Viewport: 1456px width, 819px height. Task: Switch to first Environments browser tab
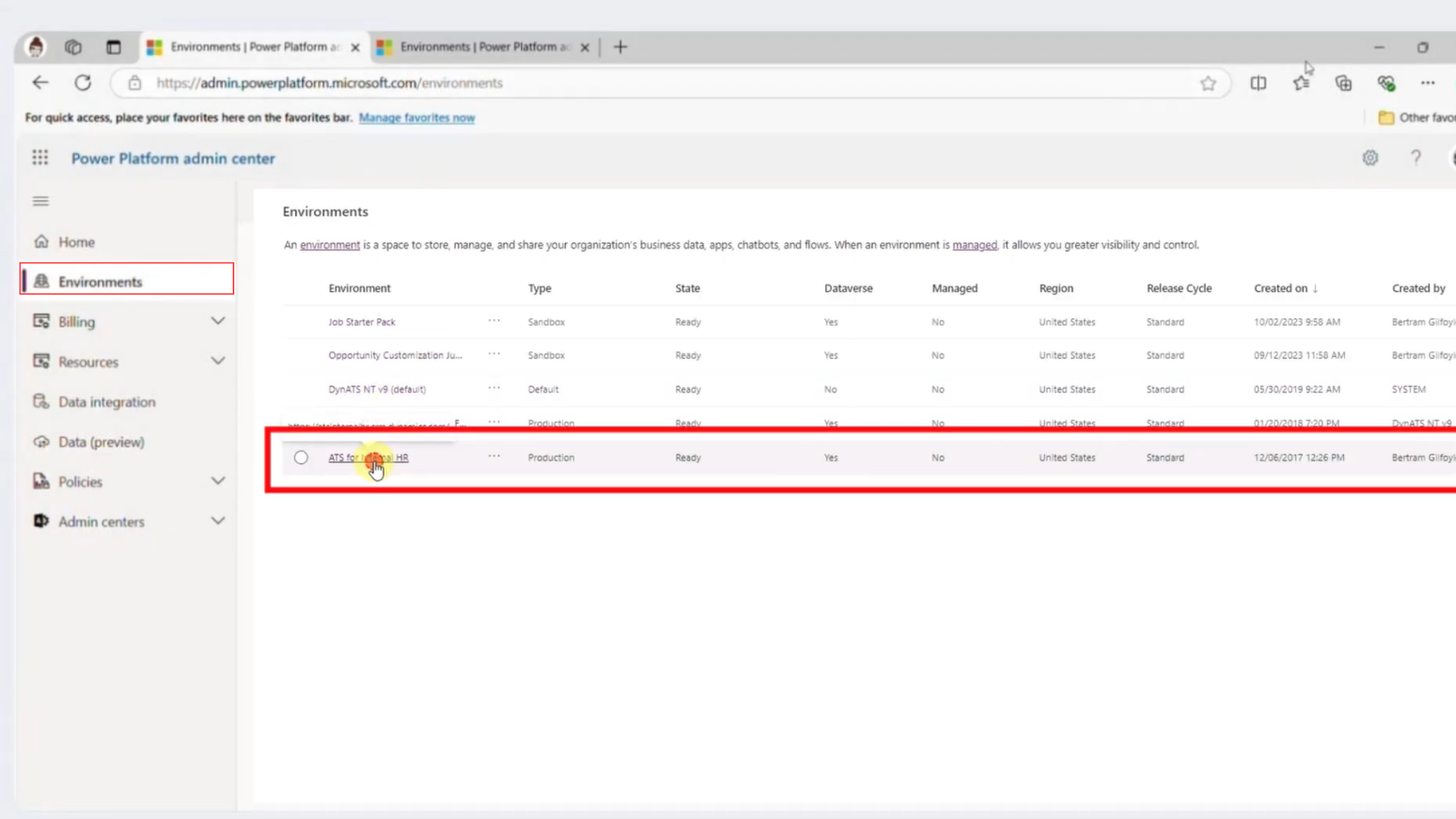tap(254, 47)
